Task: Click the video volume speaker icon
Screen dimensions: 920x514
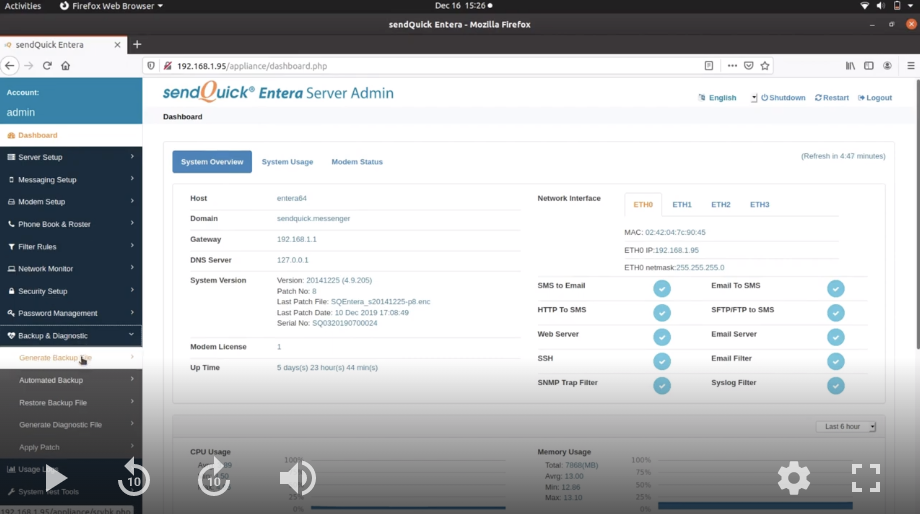Action: click(297, 478)
